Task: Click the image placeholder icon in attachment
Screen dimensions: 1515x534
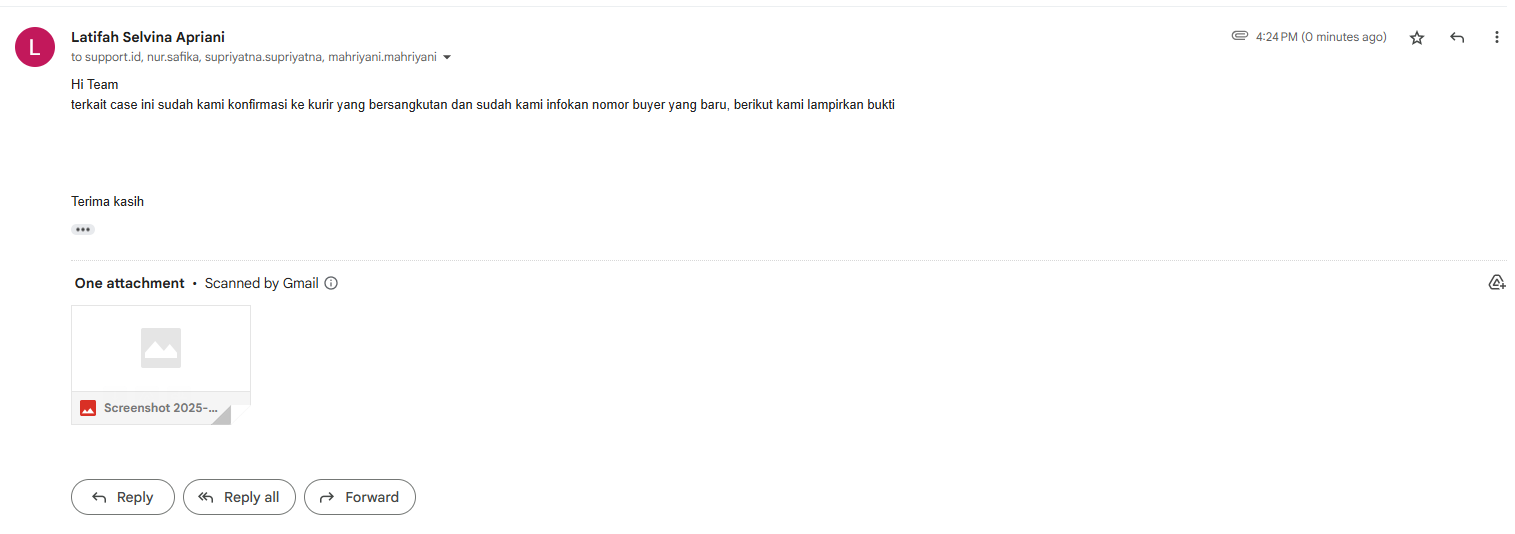Action: click(x=161, y=348)
